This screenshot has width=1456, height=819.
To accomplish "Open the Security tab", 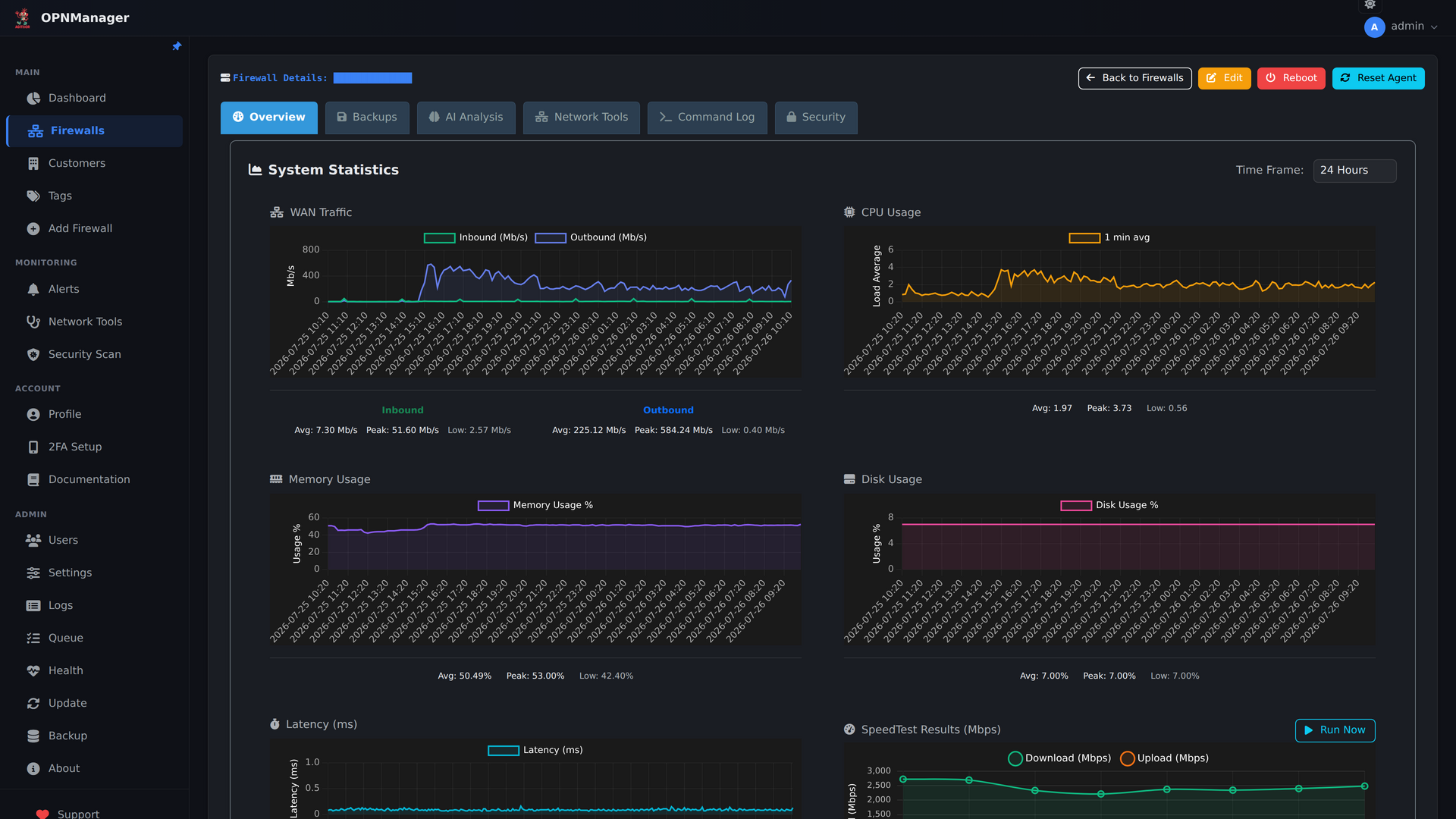I will tap(816, 118).
